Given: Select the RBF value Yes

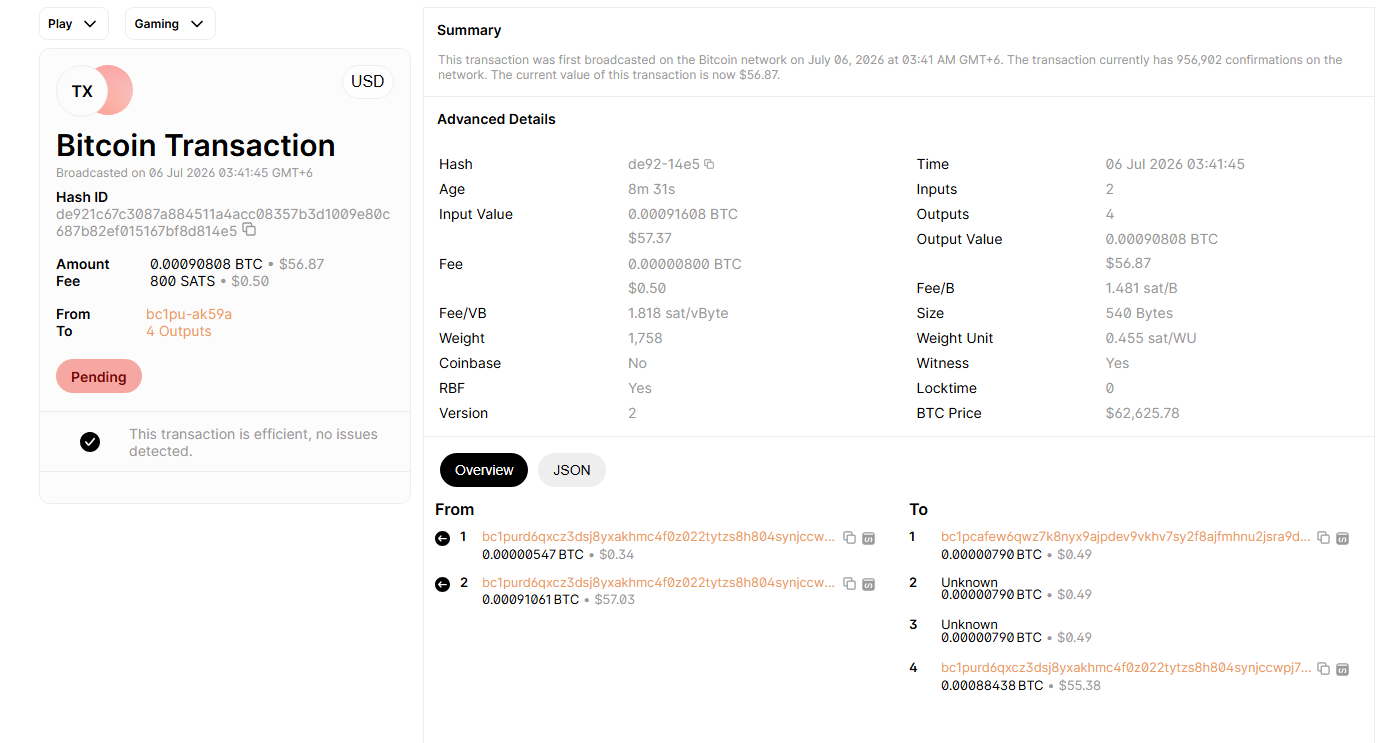Looking at the screenshot, I should (640, 388).
